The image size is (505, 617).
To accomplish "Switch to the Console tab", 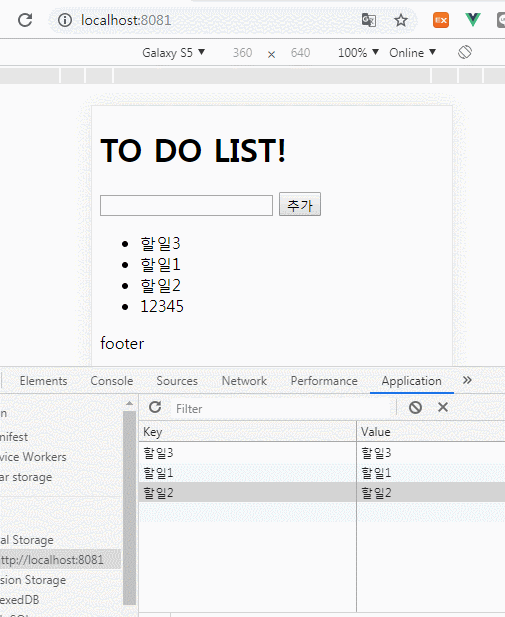I will pyautogui.click(x=112, y=381).
